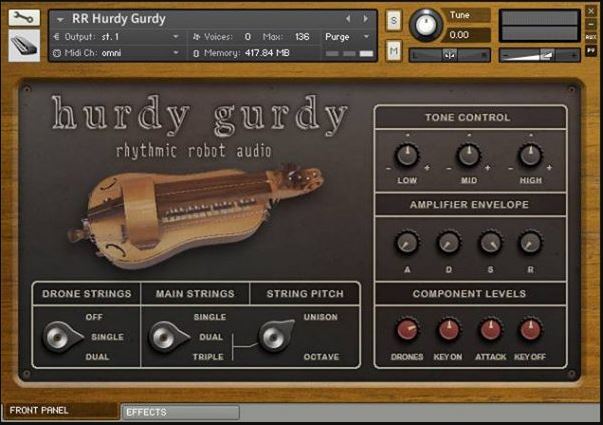
Task: Click the instrument keyboard thumbnail icon
Action: pyautogui.click(x=24, y=46)
